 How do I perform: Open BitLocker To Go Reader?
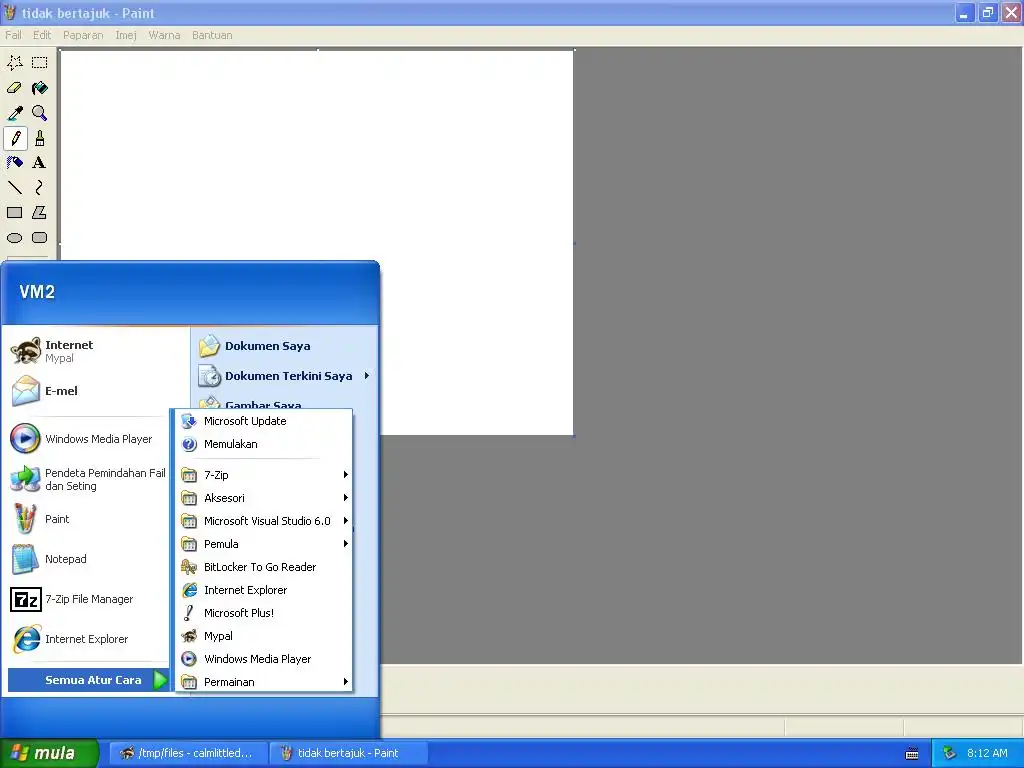264,567
